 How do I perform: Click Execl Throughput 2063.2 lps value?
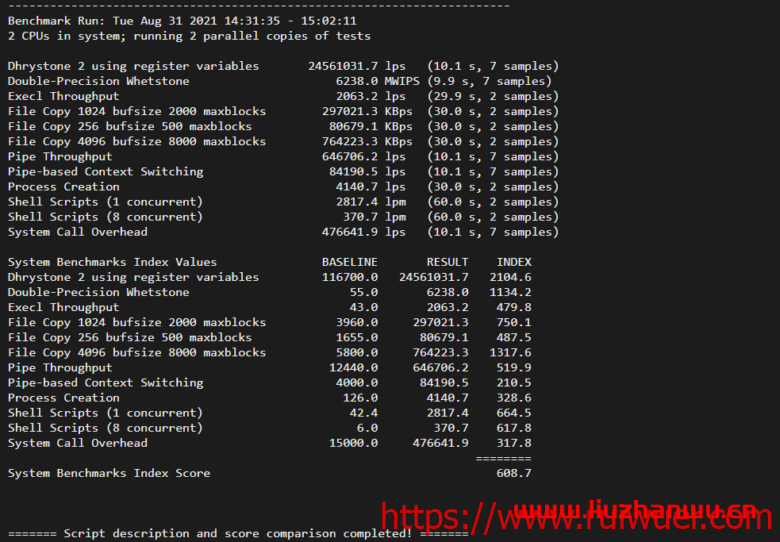(x=371, y=96)
